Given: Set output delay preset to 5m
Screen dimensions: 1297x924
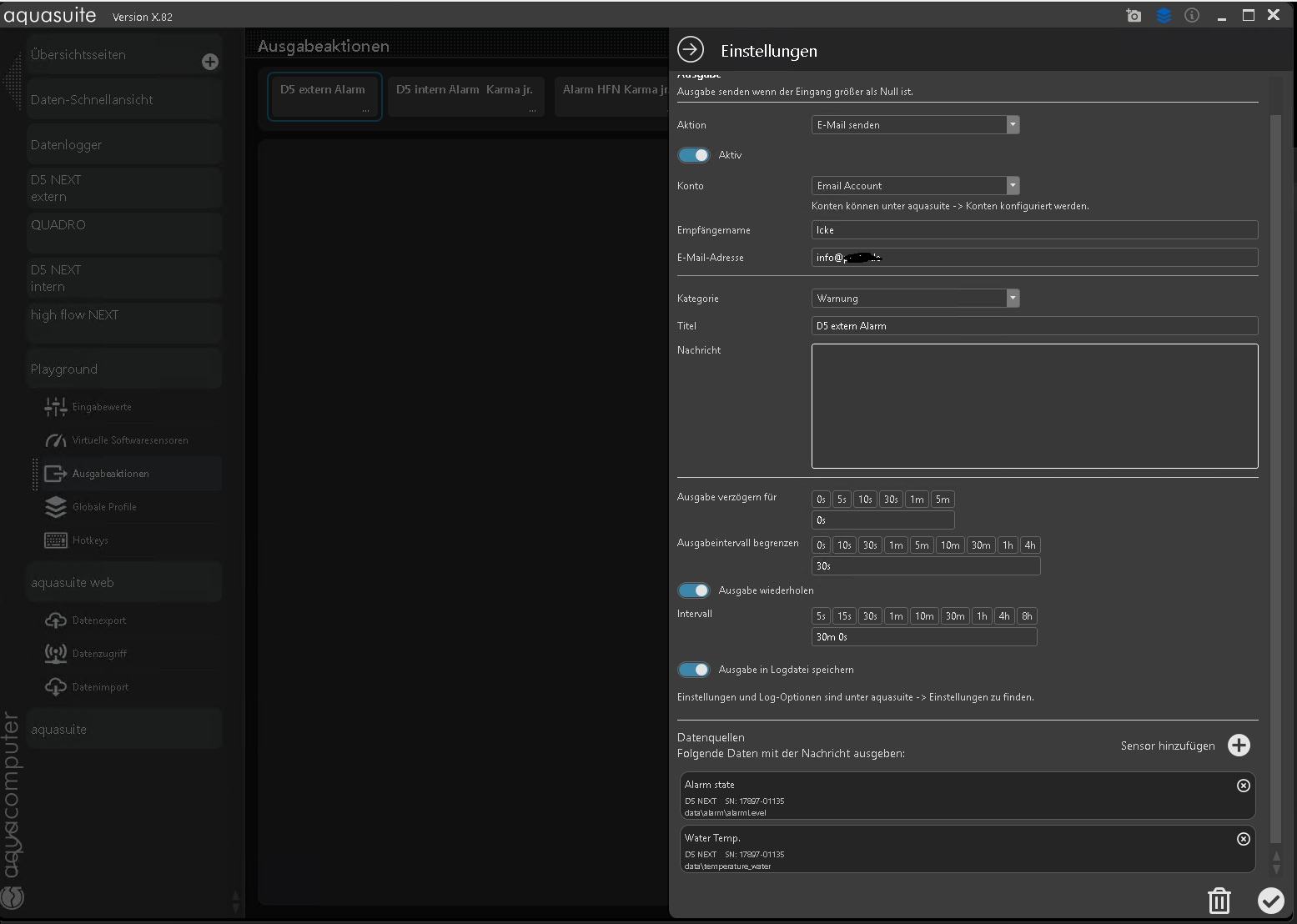Looking at the screenshot, I should 943,500.
